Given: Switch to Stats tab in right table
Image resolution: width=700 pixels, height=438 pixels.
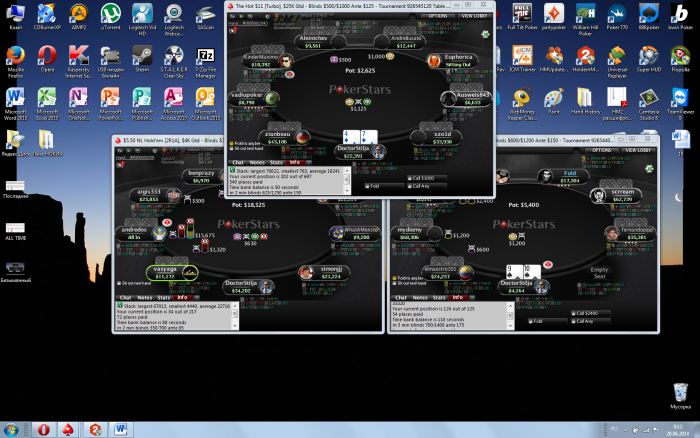Looking at the screenshot, I should [439, 297].
